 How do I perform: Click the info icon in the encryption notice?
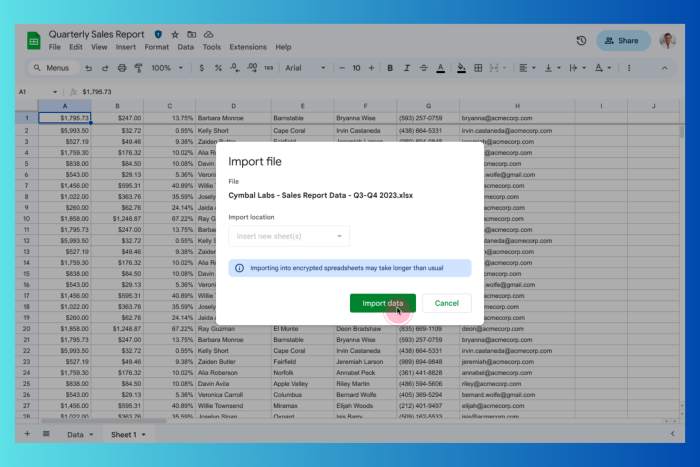pyautogui.click(x=239, y=268)
